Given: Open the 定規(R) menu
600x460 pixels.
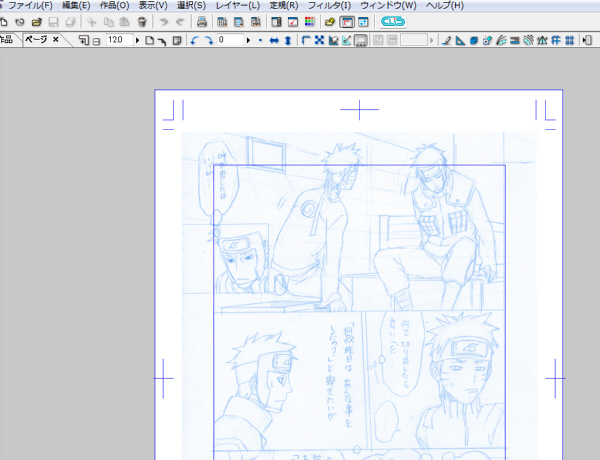Looking at the screenshot, I should tap(284, 6).
